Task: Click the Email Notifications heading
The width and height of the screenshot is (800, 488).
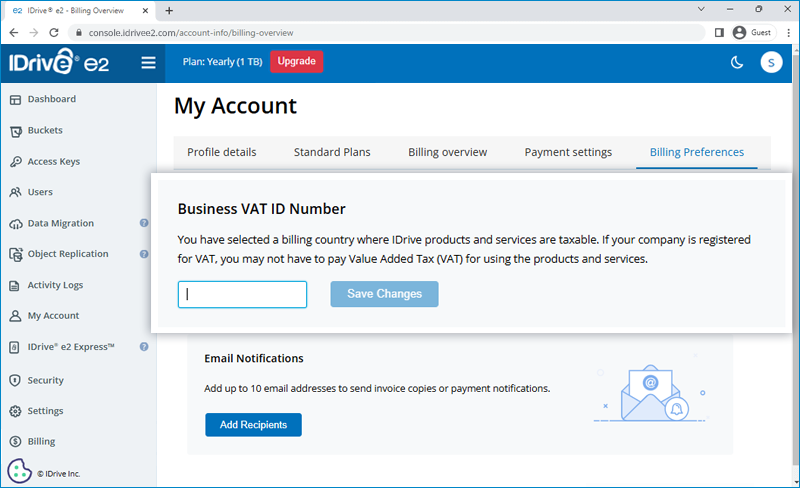Action: click(x=254, y=358)
